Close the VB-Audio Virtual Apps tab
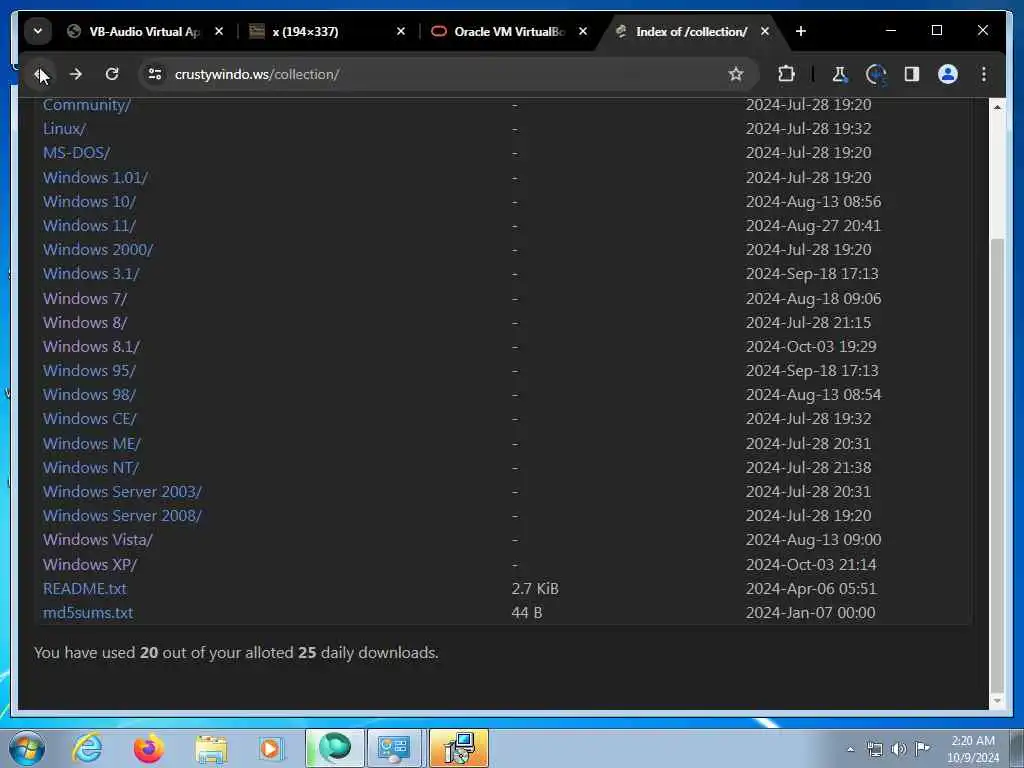This screenshot has width=1024, height=768. [219, 31]
